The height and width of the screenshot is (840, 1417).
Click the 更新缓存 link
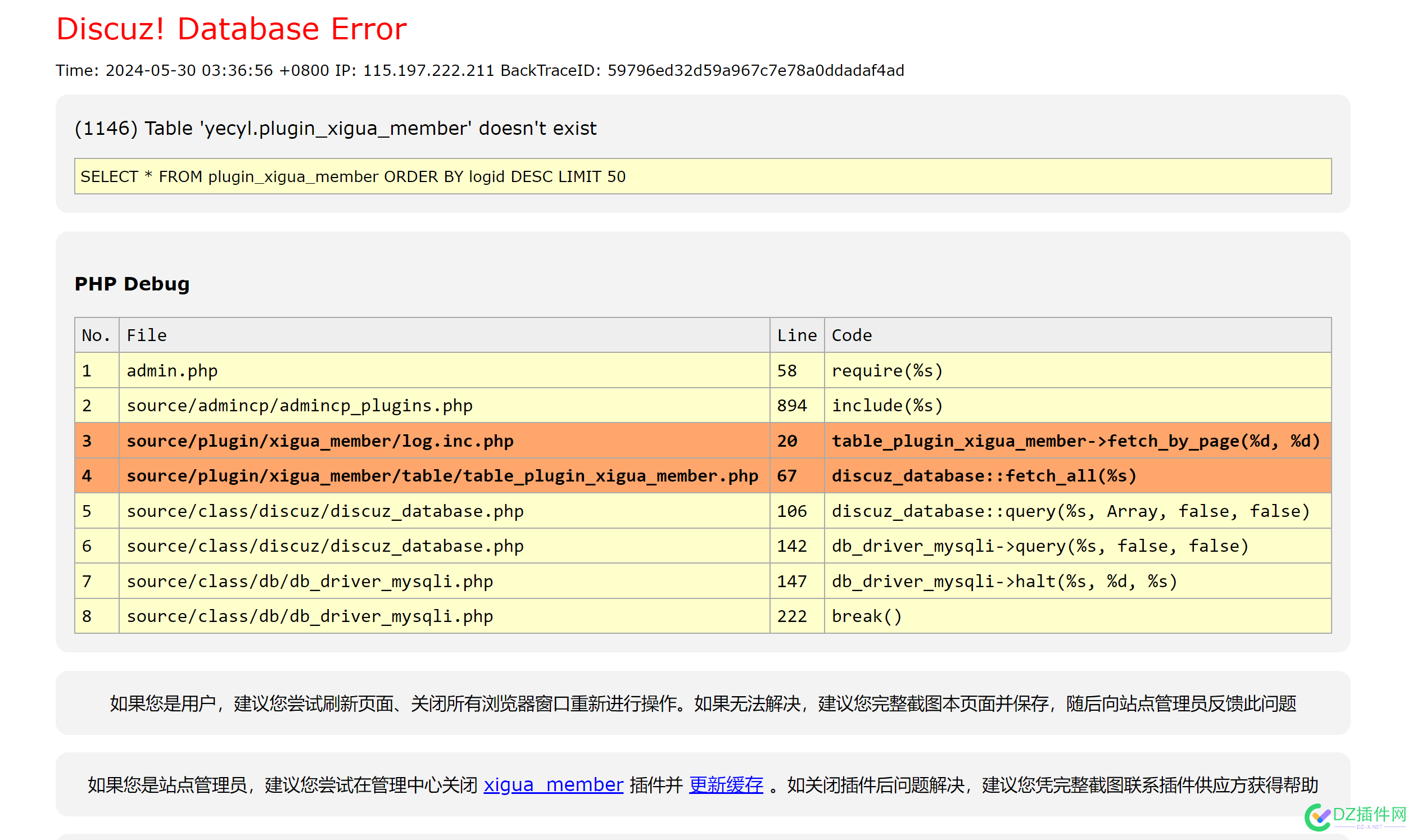pyautogui.click(x=726, y=784)
